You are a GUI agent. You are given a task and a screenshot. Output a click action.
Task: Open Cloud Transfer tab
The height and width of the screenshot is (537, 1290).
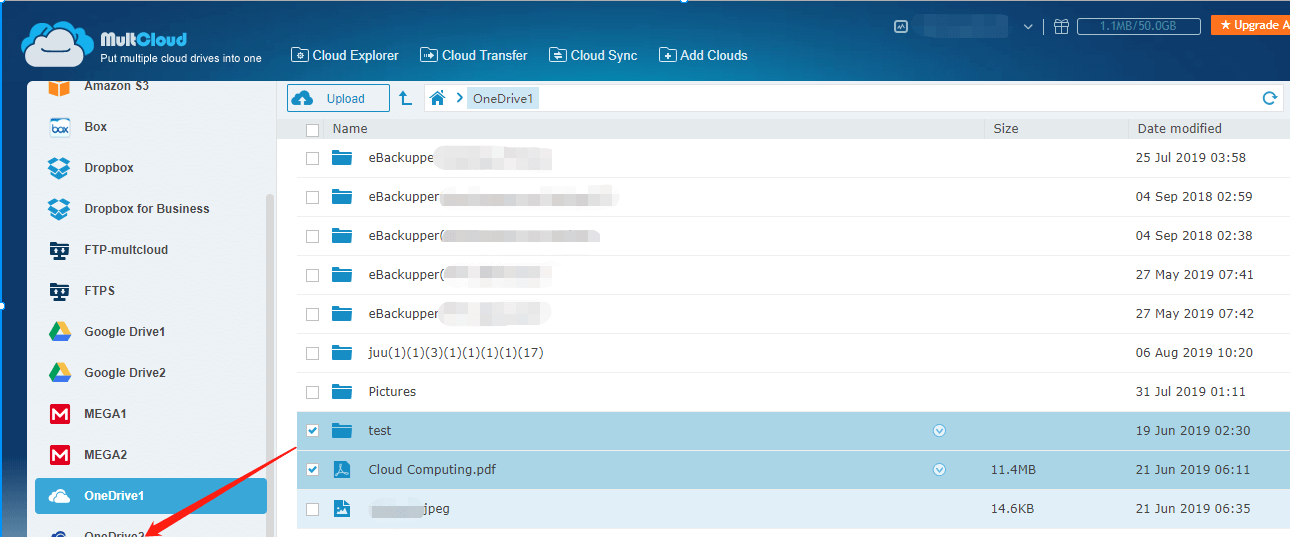click(x=474, y=56)
